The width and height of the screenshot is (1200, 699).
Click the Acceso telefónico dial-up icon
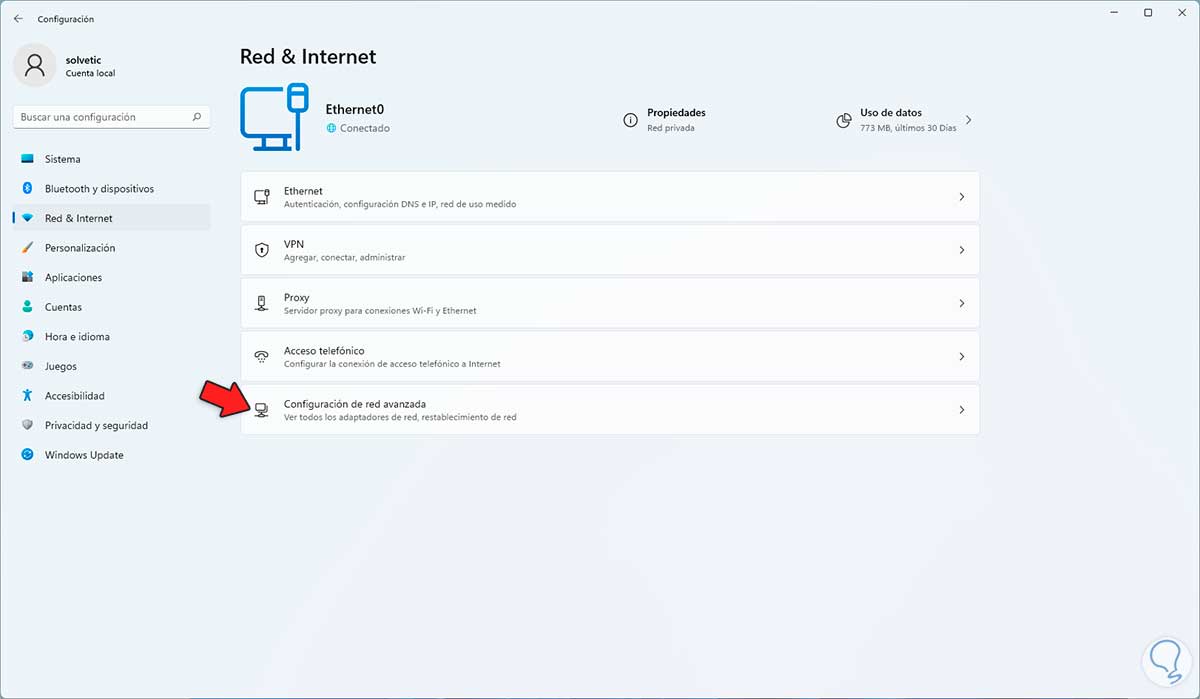(x=262, y=356)
